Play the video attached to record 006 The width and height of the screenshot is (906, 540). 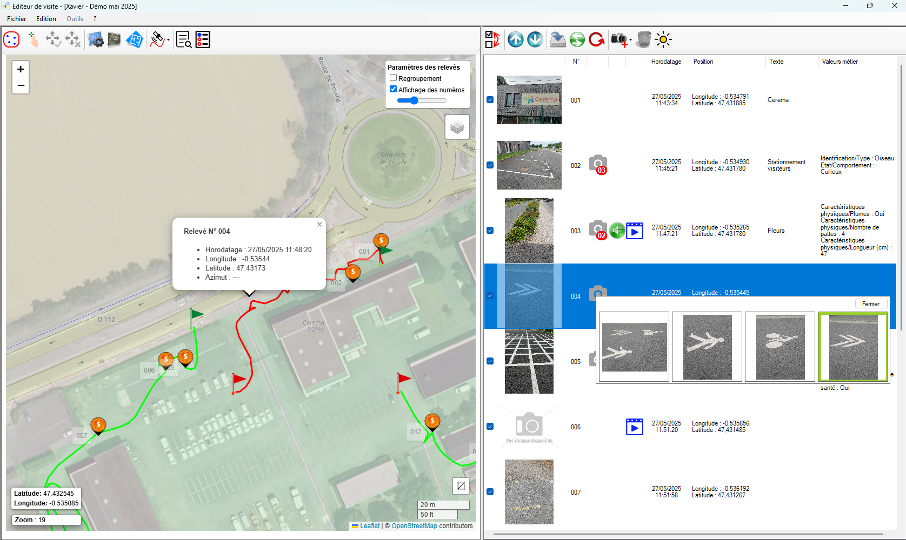click(633, 427)
